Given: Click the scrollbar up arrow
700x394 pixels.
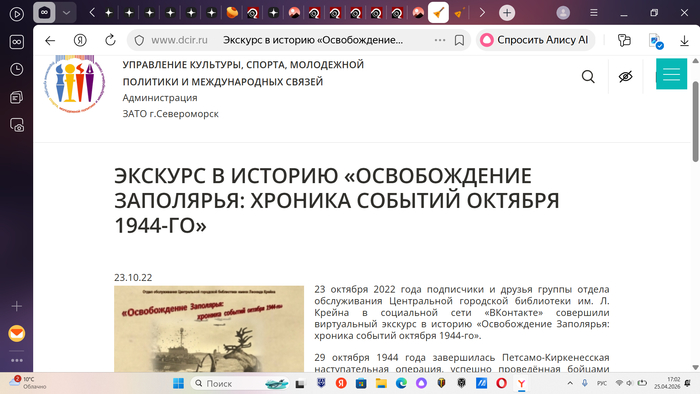Looking at the screenshot, I should click(696, 61).
